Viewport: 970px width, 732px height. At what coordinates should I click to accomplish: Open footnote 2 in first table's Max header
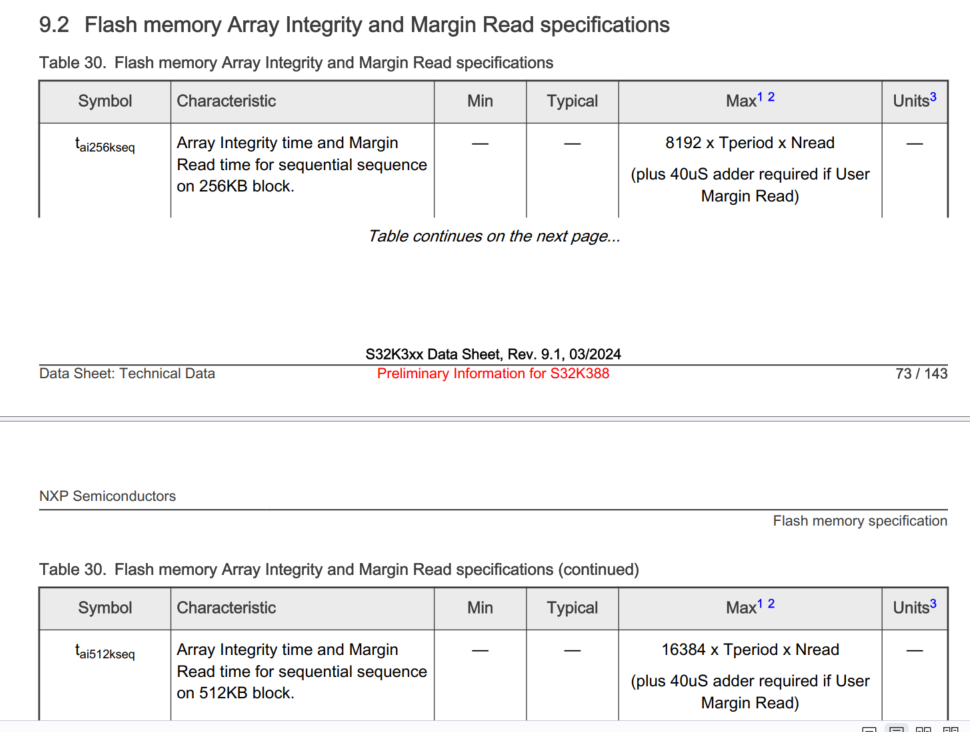point(771,97)
